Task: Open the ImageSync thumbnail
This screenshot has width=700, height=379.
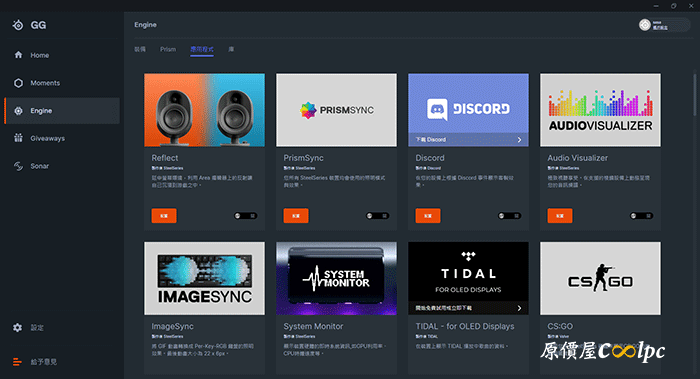Action: pyautogui.click(x=204, y=278)
